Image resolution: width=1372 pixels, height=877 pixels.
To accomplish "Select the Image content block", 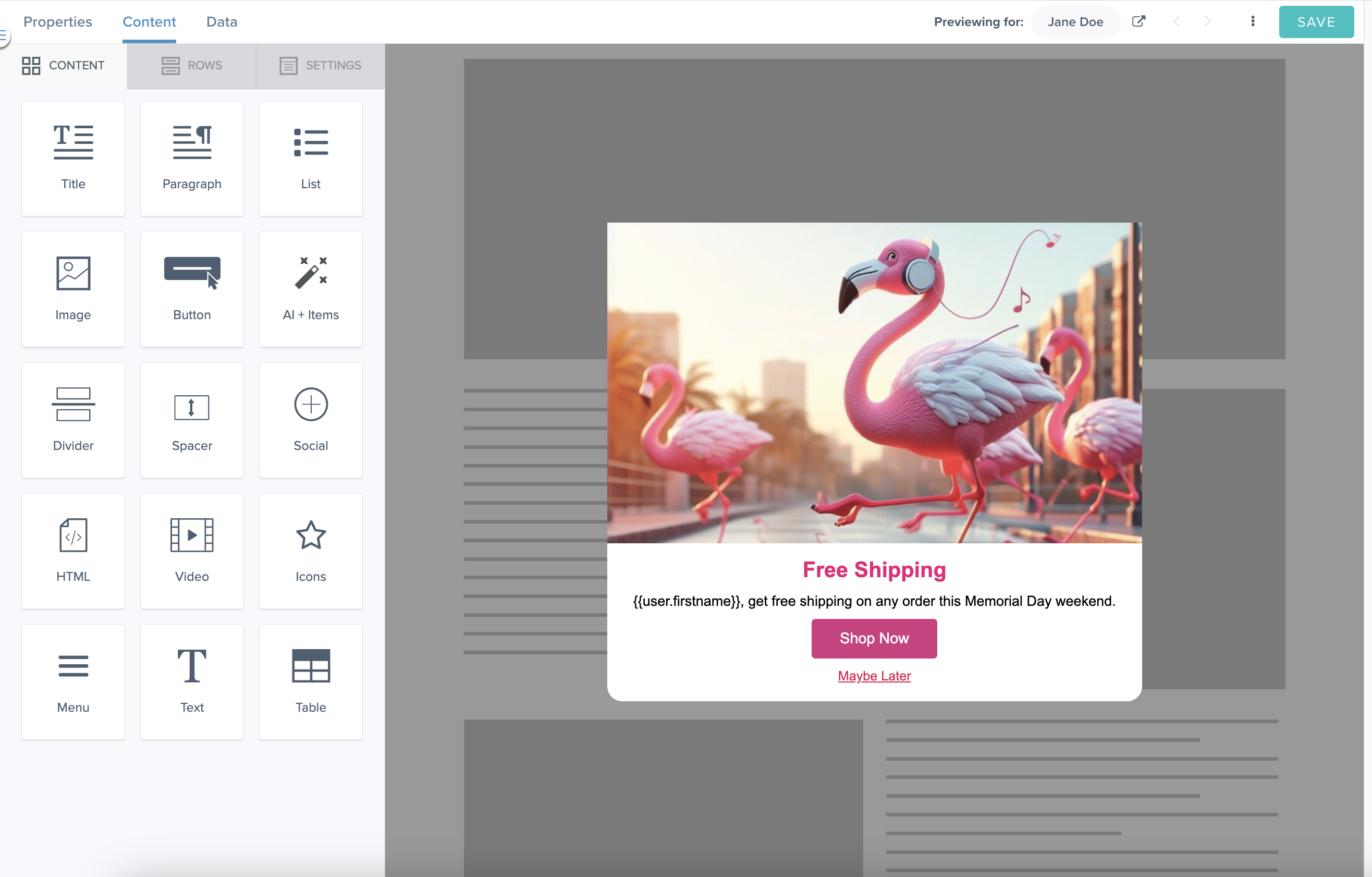I will (73, 289).
